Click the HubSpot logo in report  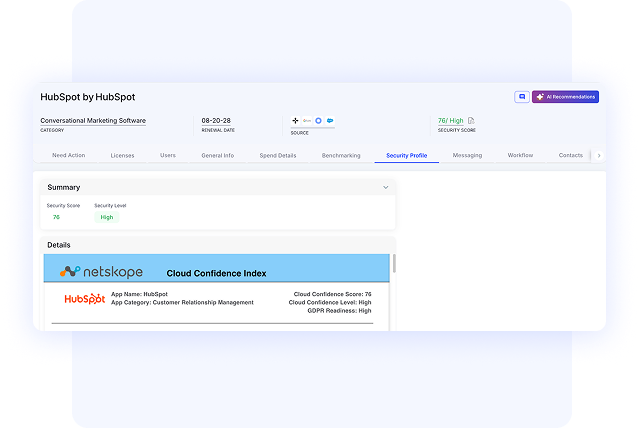pyautogui.click(x=85, y=299)
